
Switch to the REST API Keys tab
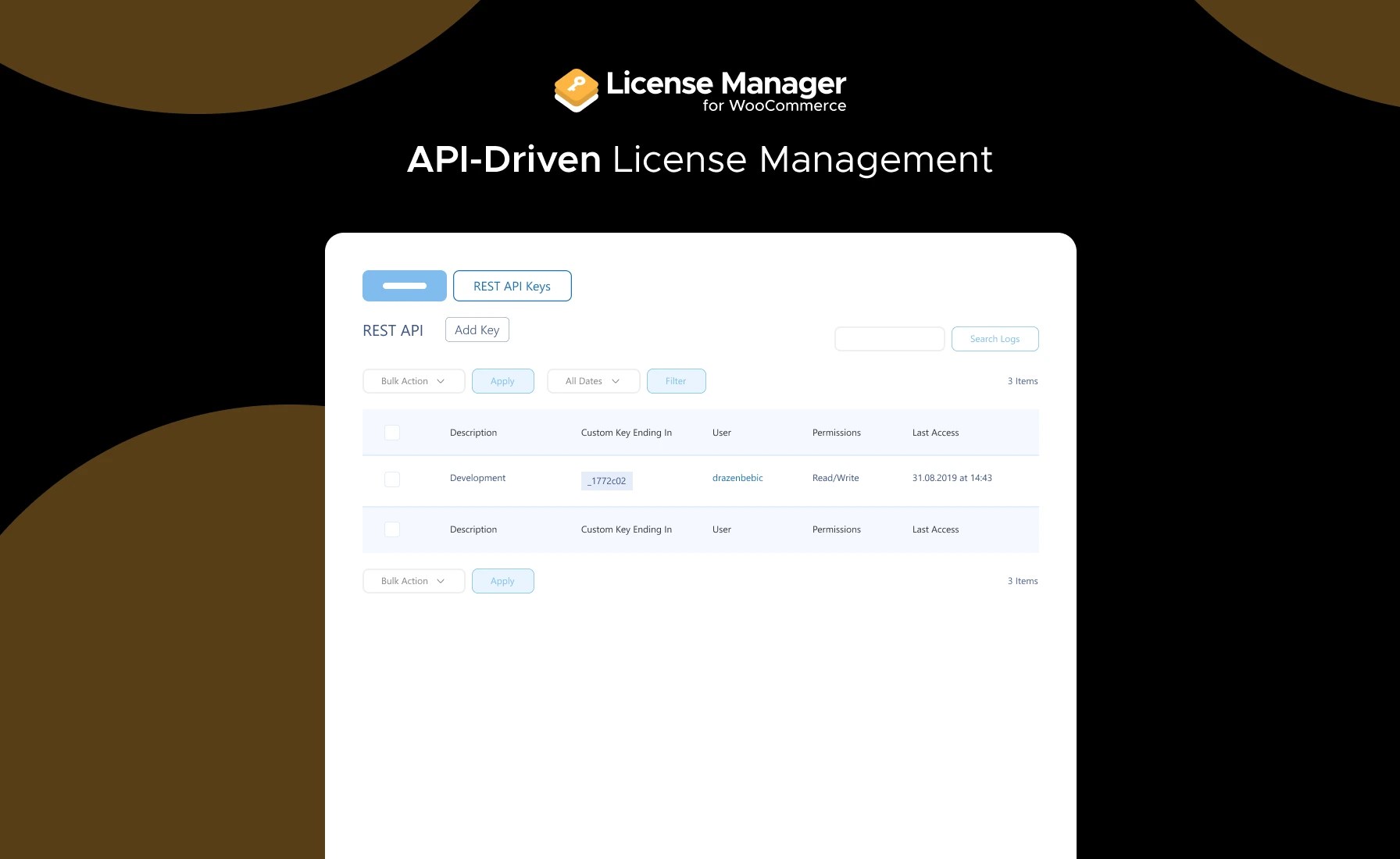tap(512, 286)
